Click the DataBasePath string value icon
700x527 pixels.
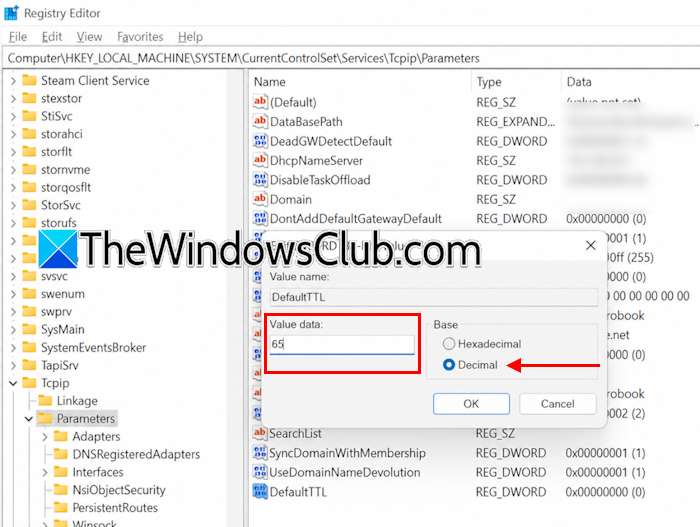pyautogui.click(x=260, y=121)
